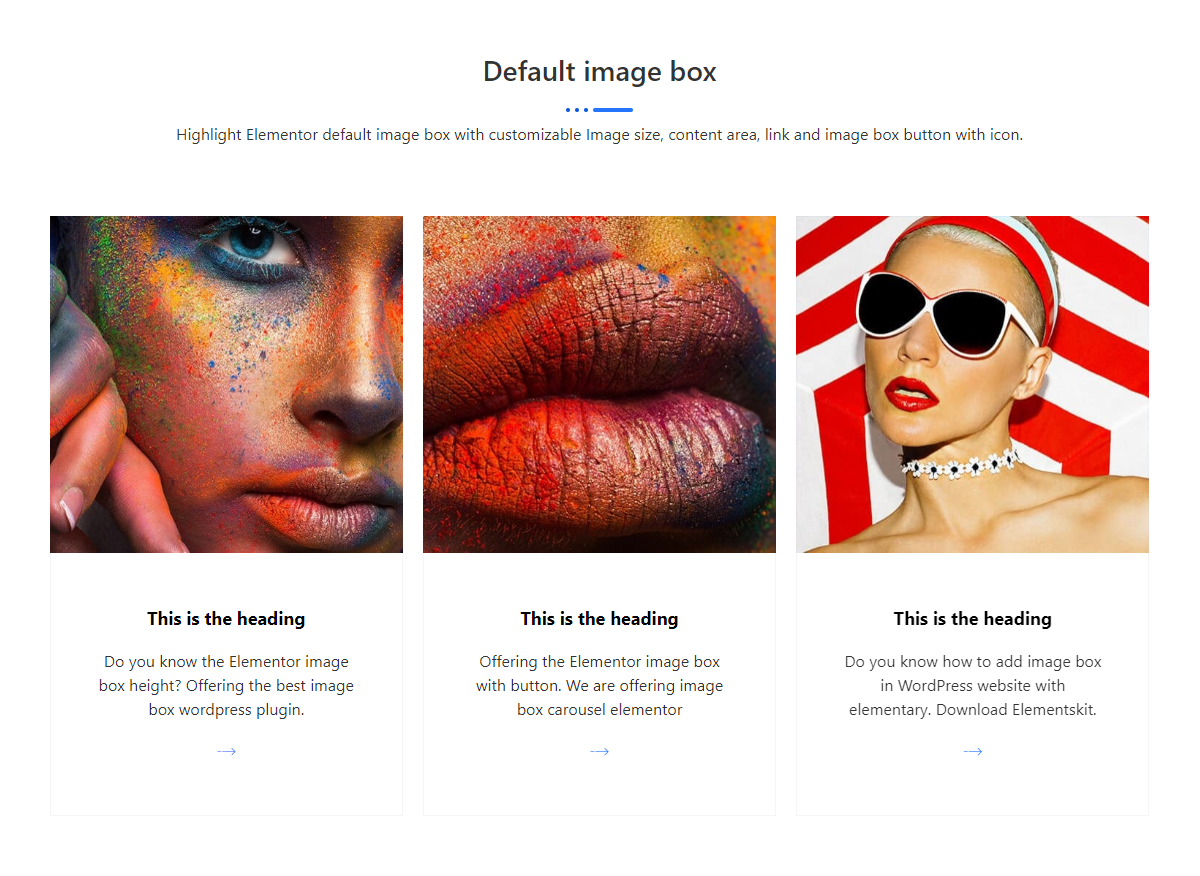Click the 'Default image box' section title
The height and width of the screenshot is (876, 1200).
(599, 72)
